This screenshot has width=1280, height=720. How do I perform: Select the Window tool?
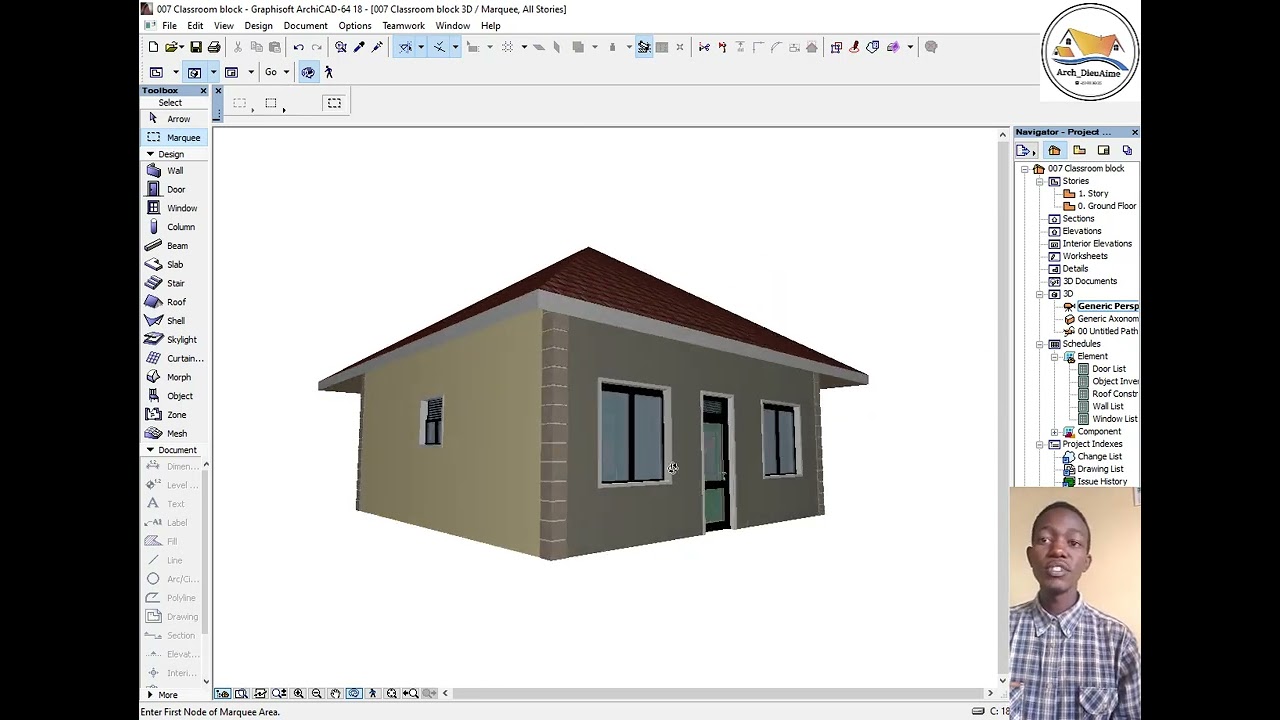click(175, 208)
